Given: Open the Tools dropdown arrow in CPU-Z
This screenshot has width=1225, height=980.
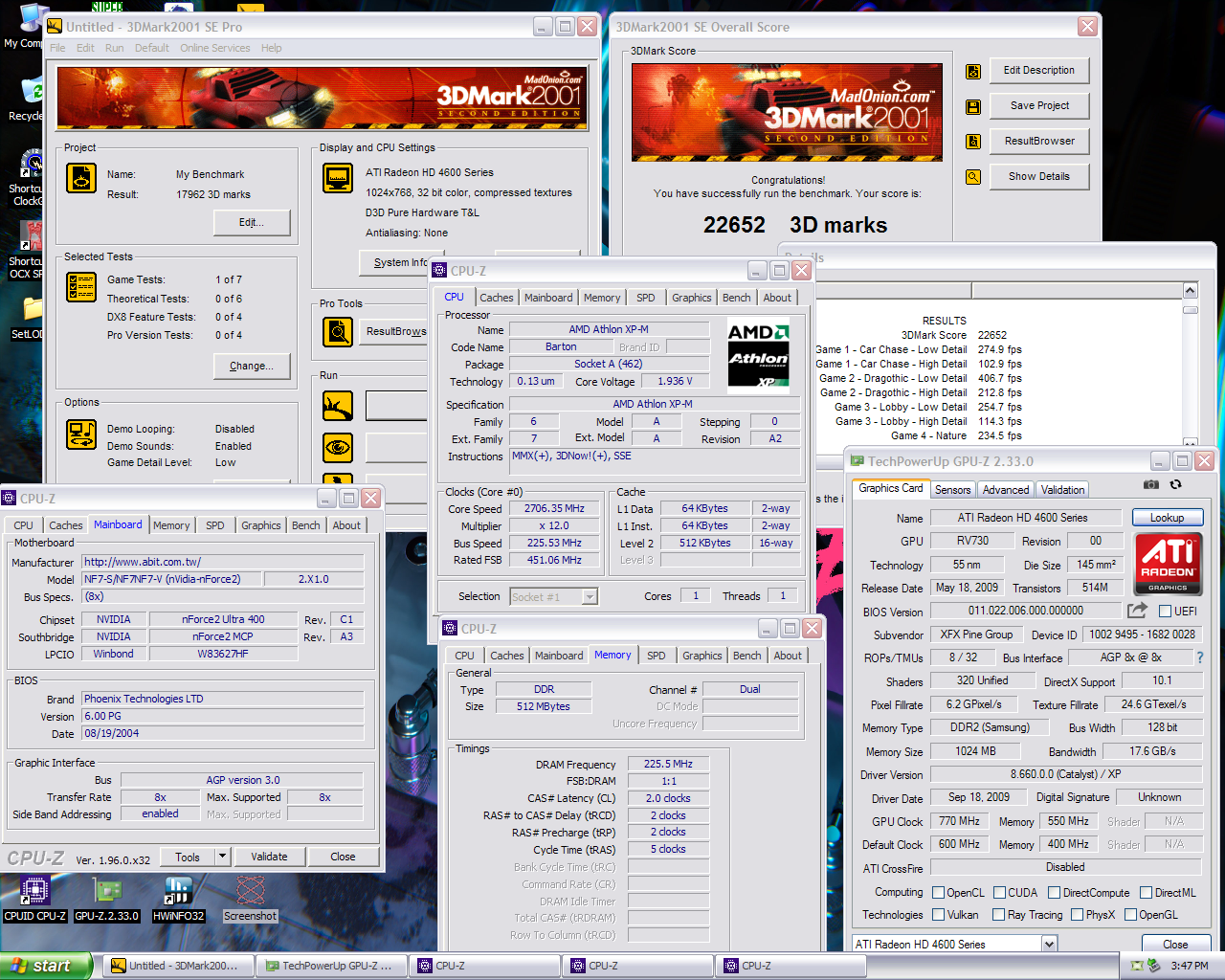Looking at the screenshot, I should coord(222,857).
